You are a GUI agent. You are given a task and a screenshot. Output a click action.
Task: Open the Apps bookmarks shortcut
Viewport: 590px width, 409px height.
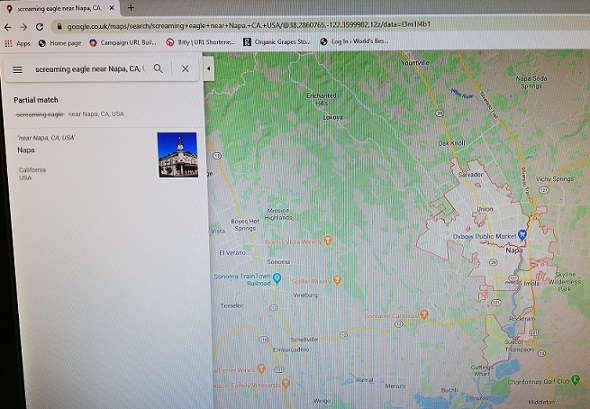(x=17, y=44)
